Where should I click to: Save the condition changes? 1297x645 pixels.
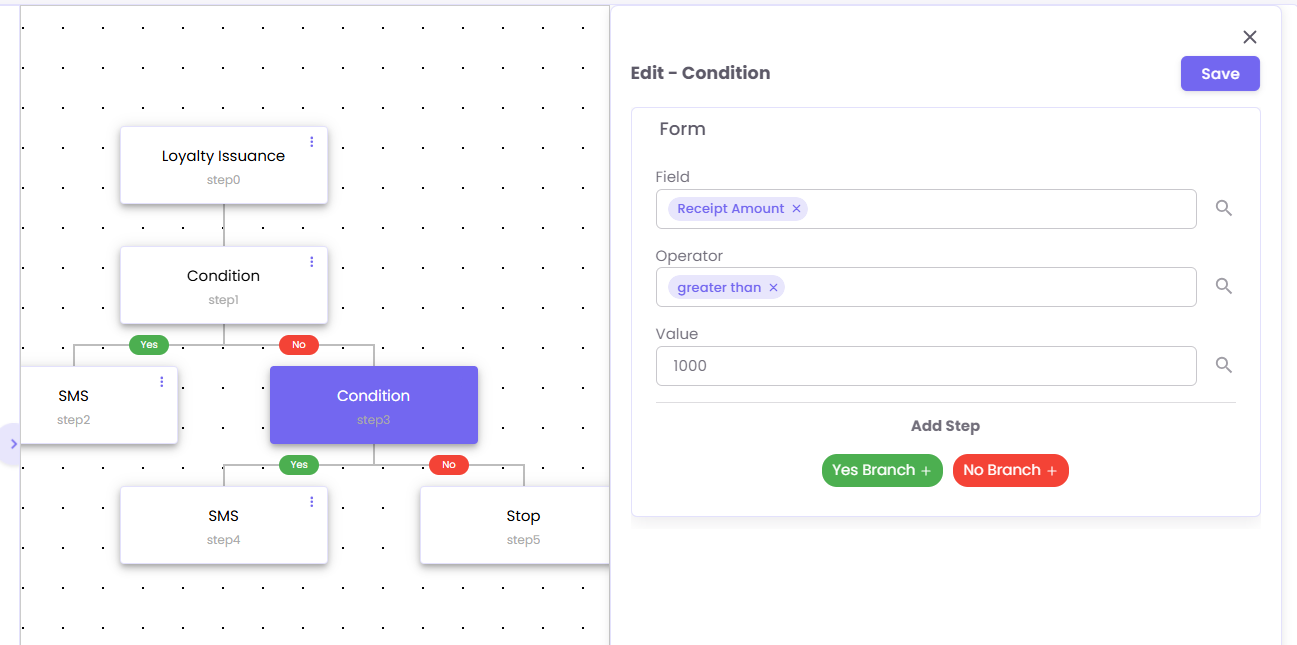point(1219,74)
